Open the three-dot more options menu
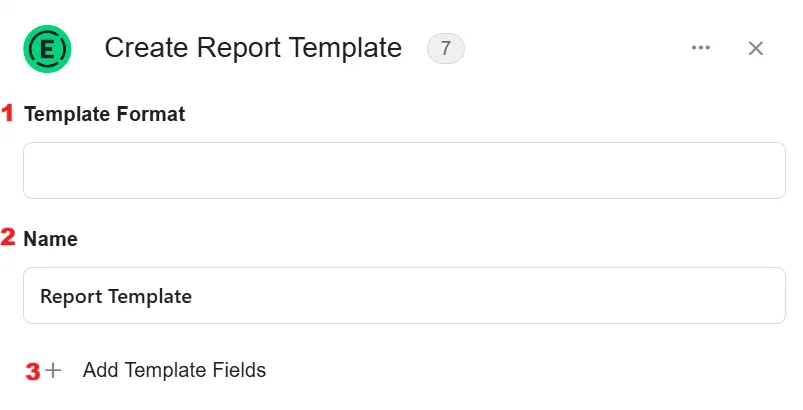Image resolution: width=803 pixels, height=410 pixels. [701, 48]
